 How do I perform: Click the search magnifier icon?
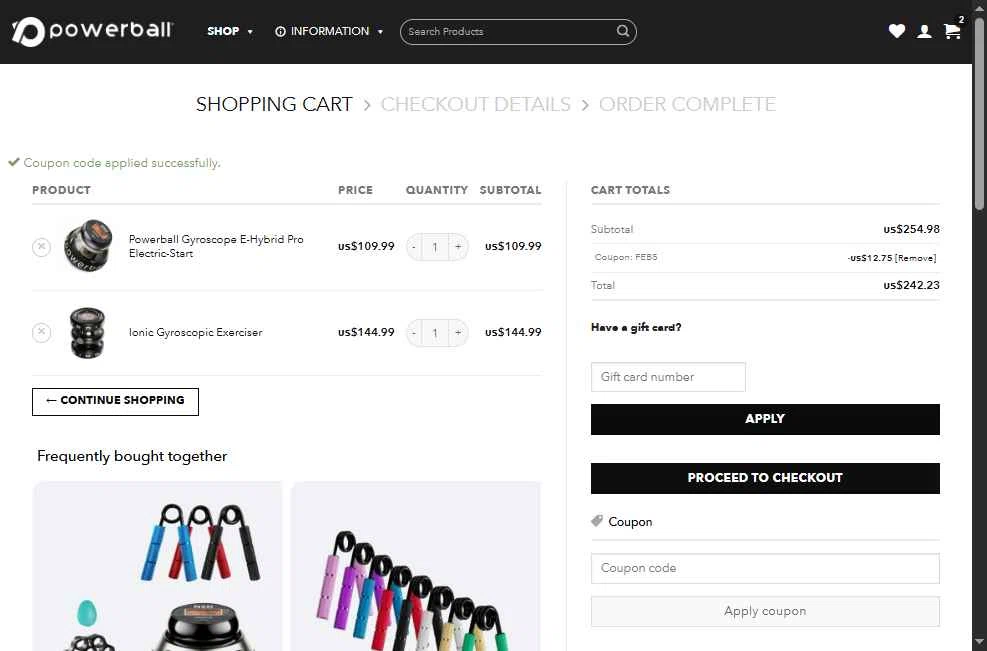(x=623, y=31)
